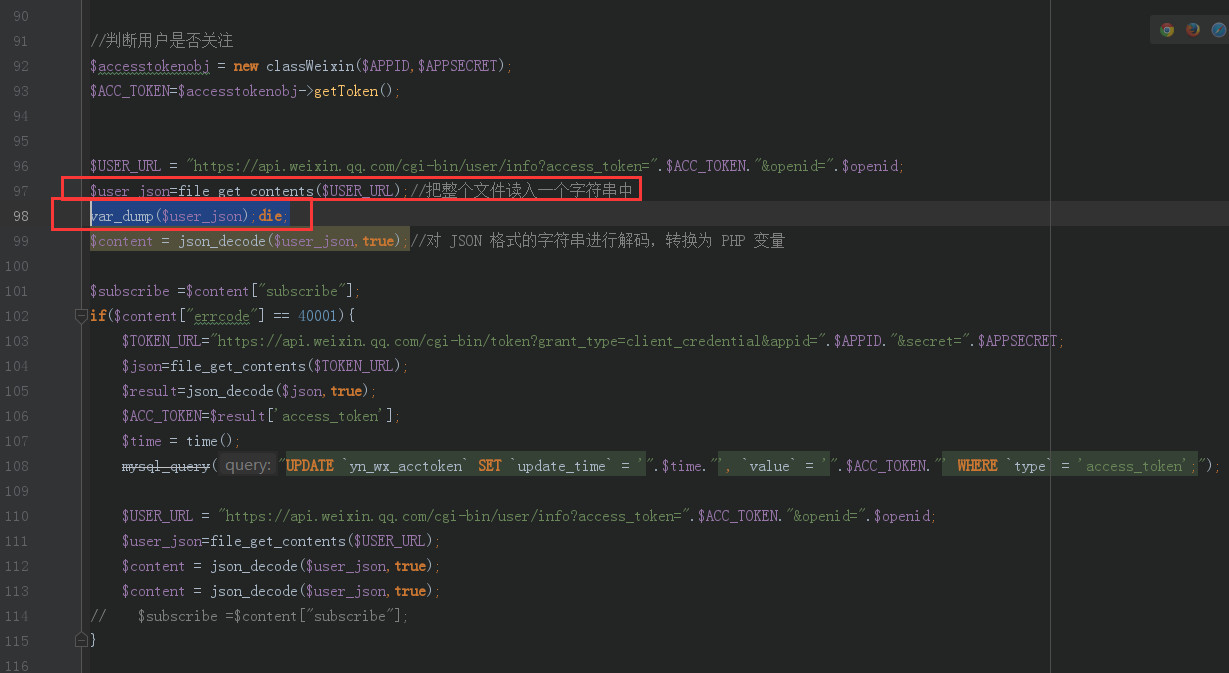Click the die keyword on line 98
This screenshot has width=1229, height=673.
pyautogui.click(x=270, y=216)
